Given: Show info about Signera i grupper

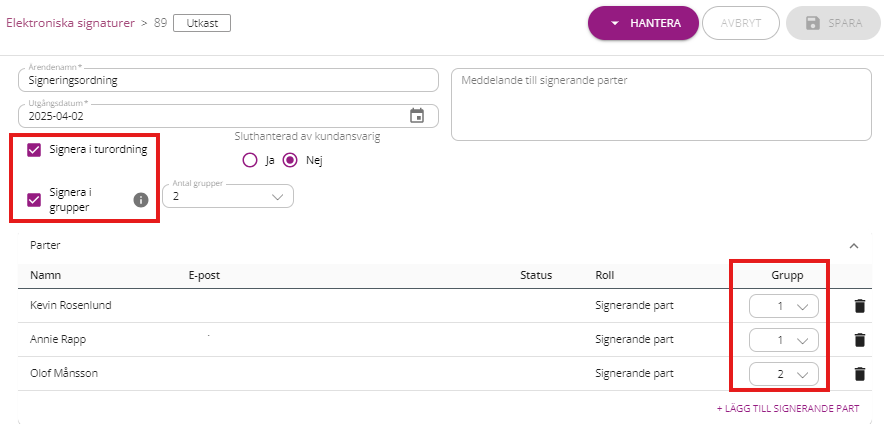Looking at the screenshot, I should click(x=141, y=199).
